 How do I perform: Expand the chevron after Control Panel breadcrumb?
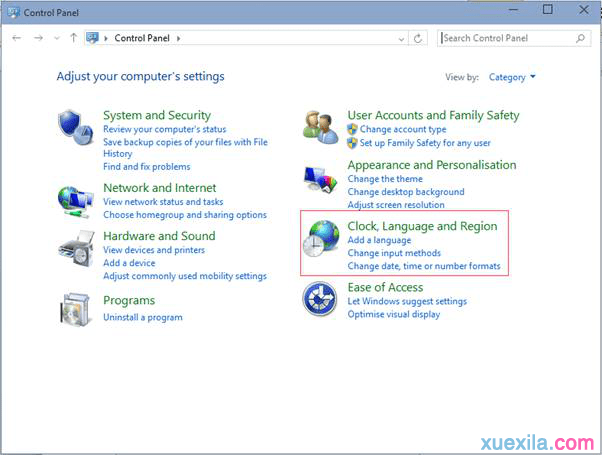click(179, 38)
